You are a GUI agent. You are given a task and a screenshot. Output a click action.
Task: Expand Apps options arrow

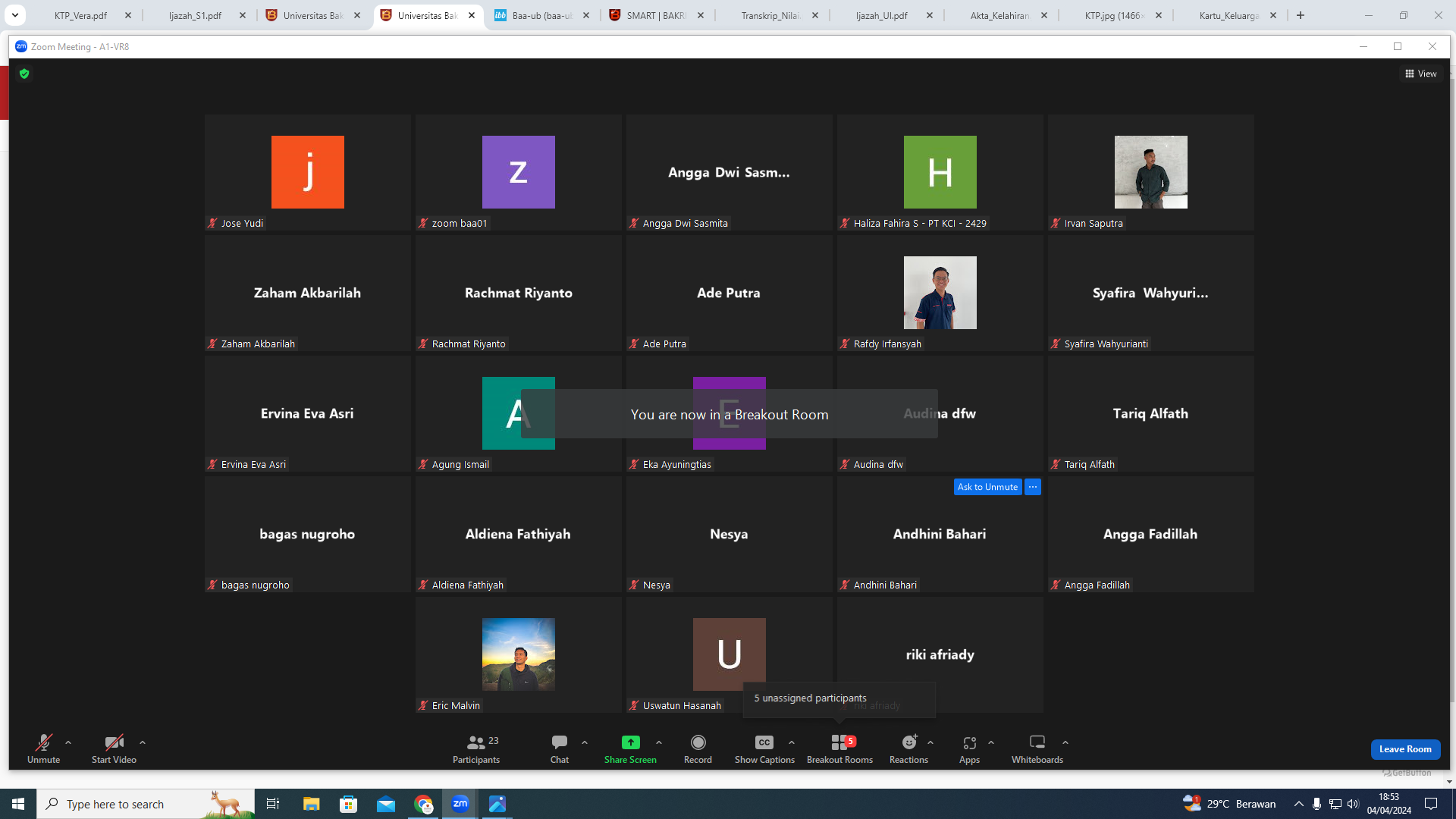(991, 742)
